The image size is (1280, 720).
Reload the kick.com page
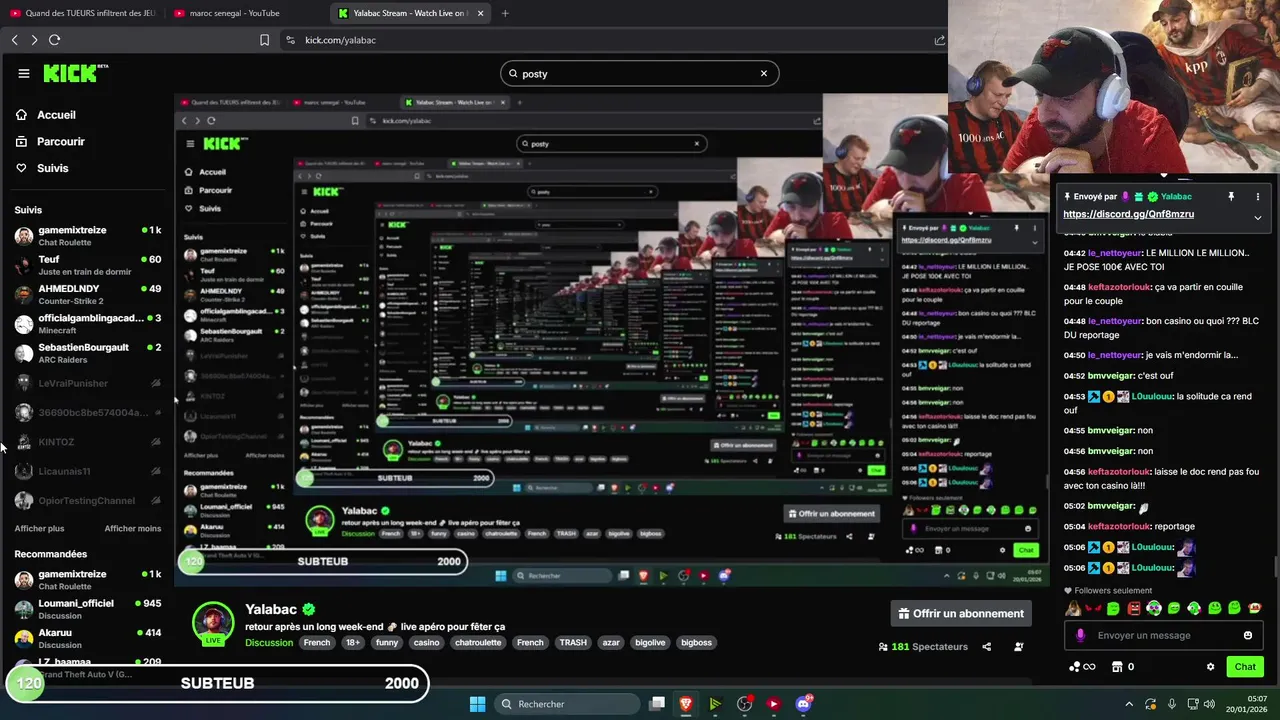click(x=54, y=40)
